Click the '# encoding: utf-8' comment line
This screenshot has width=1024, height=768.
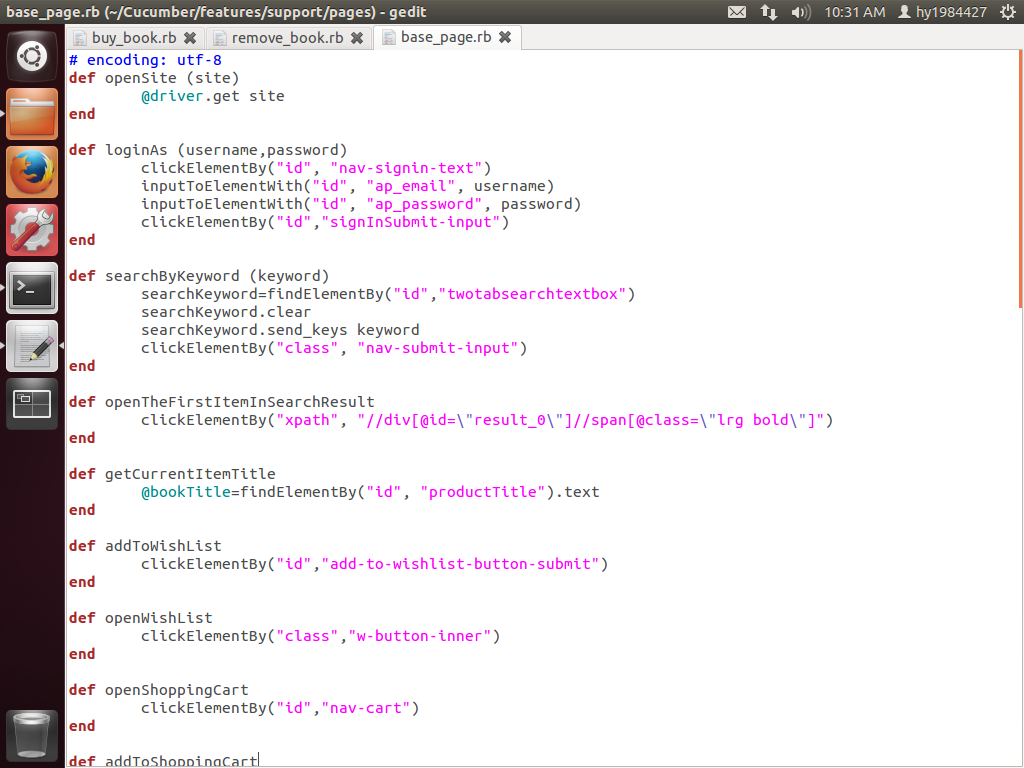click(145, 60)
